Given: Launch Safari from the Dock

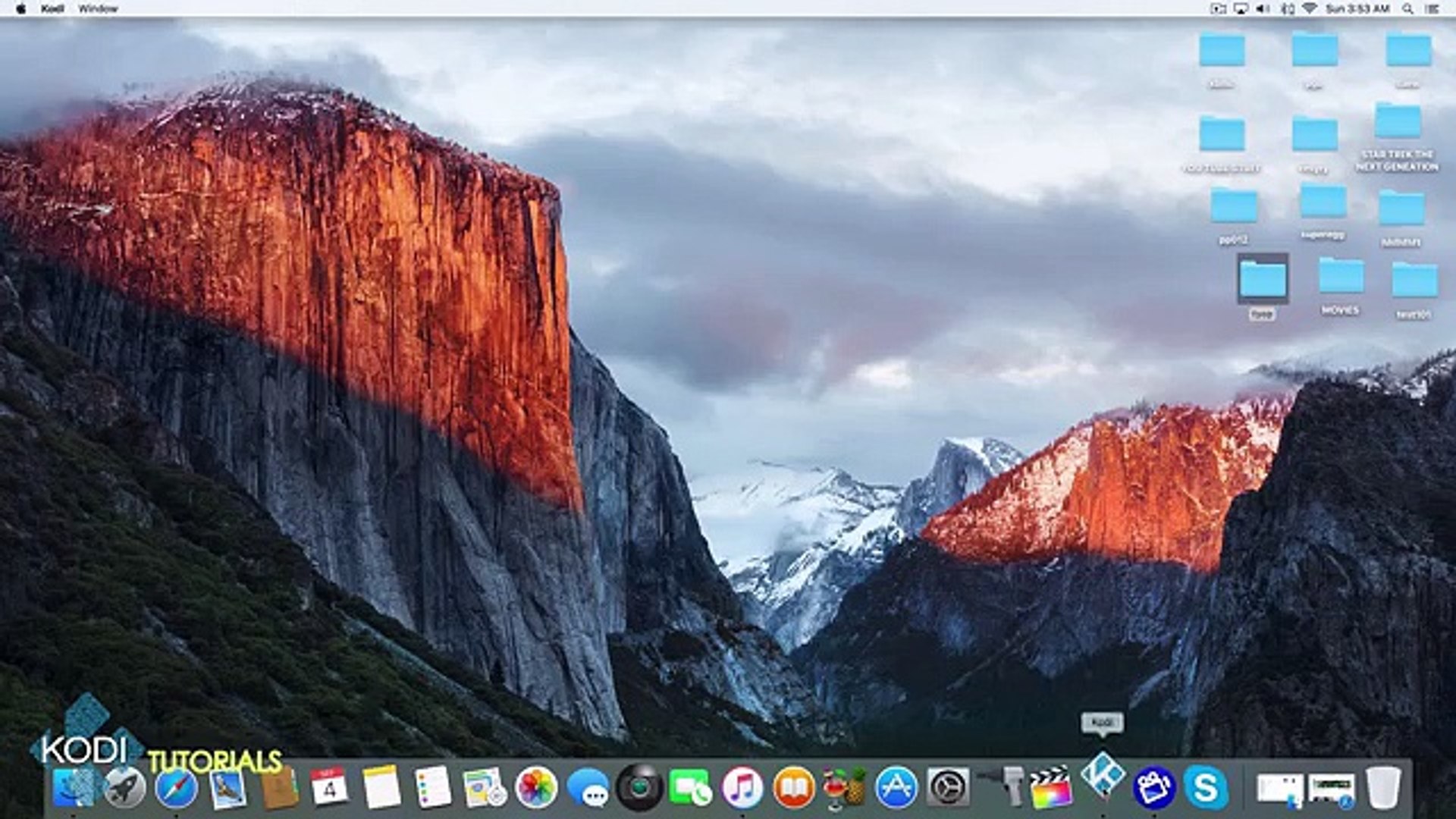Looking at the screenshot, I should (176, 789).
